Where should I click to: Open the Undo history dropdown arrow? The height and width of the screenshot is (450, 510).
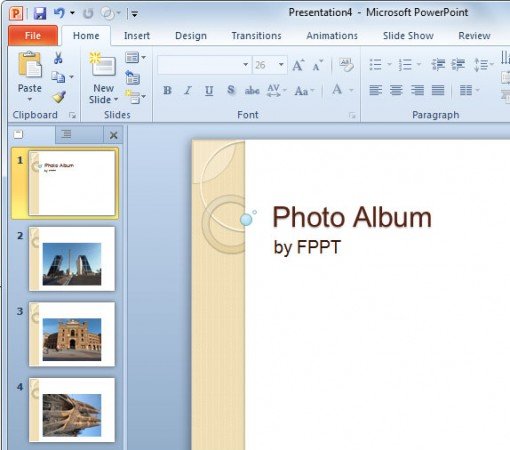coord(72,13)
